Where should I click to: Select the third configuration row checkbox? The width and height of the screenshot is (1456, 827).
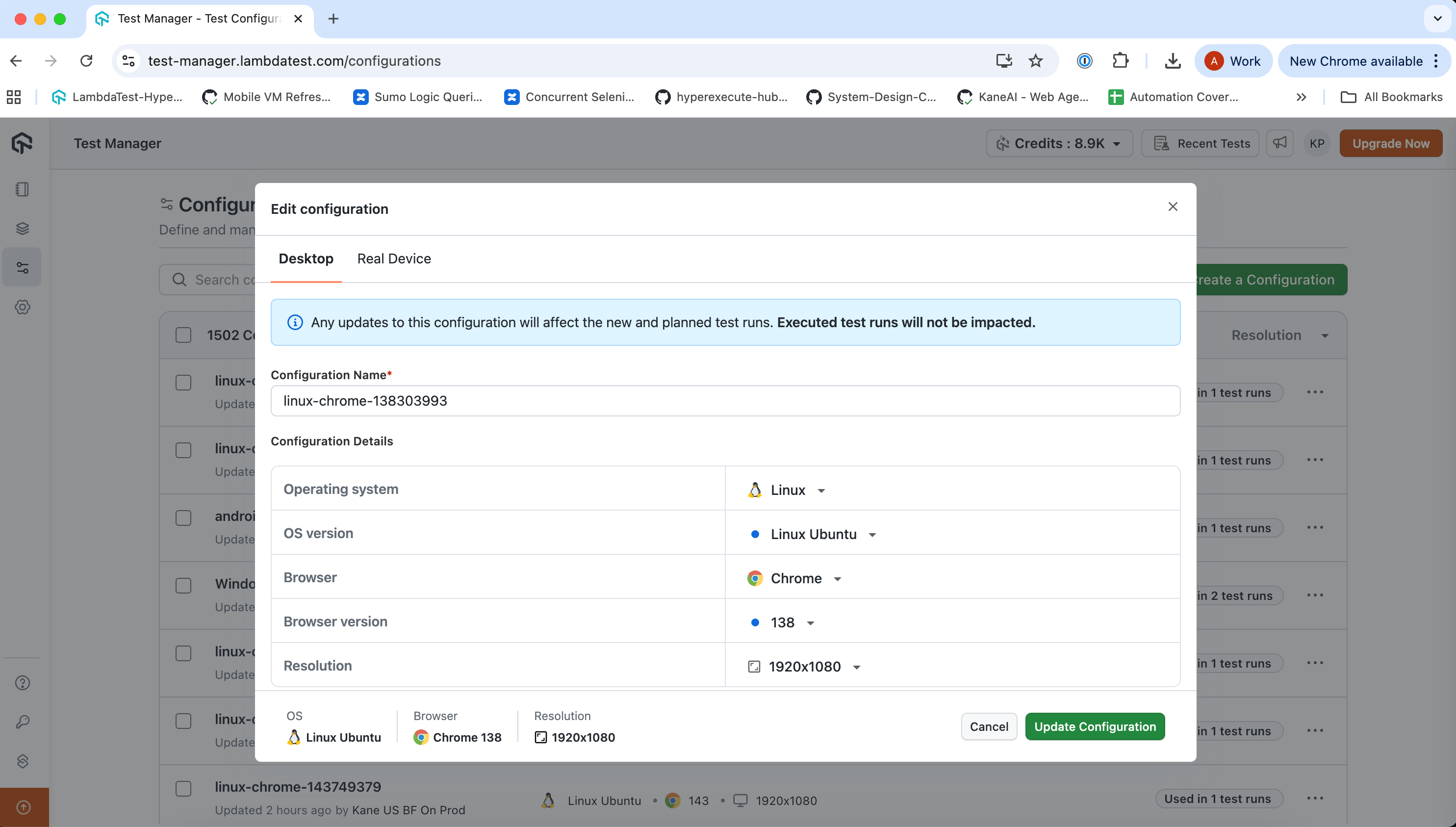tap(183, 518)
